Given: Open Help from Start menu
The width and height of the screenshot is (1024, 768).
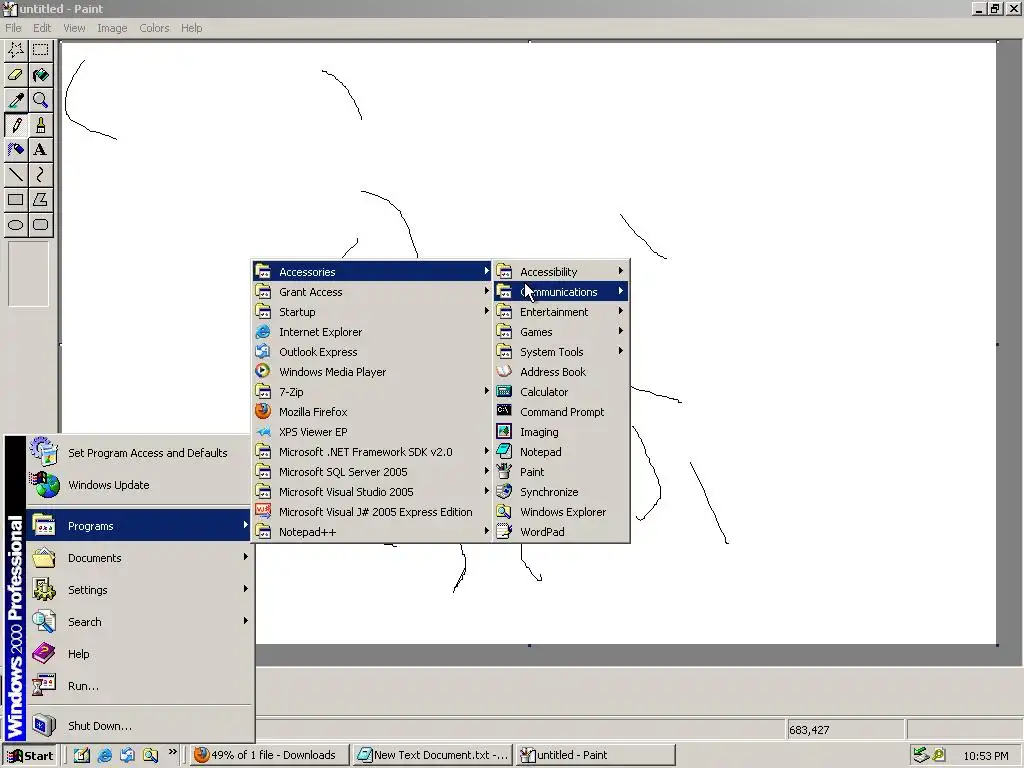Looking at the screenshot, I should (x=139, y=654).
